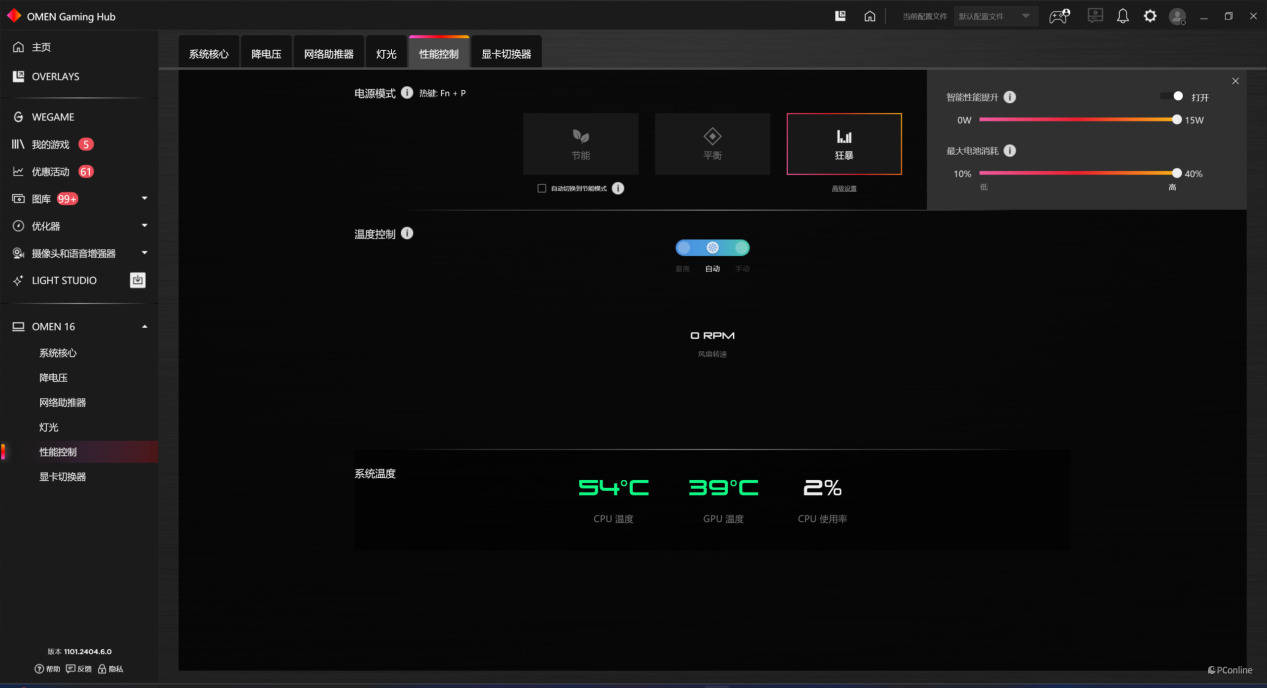This screenshot has height=688, width=1267.
Task: Show info for 温度控制
Action: click(x=407, y=233)
